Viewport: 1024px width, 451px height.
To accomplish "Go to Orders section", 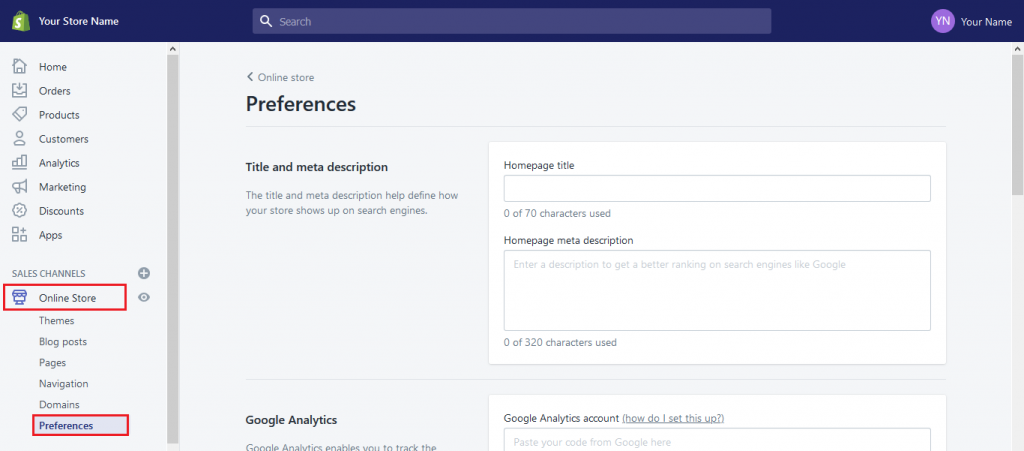I will click(x=54, y=91).
